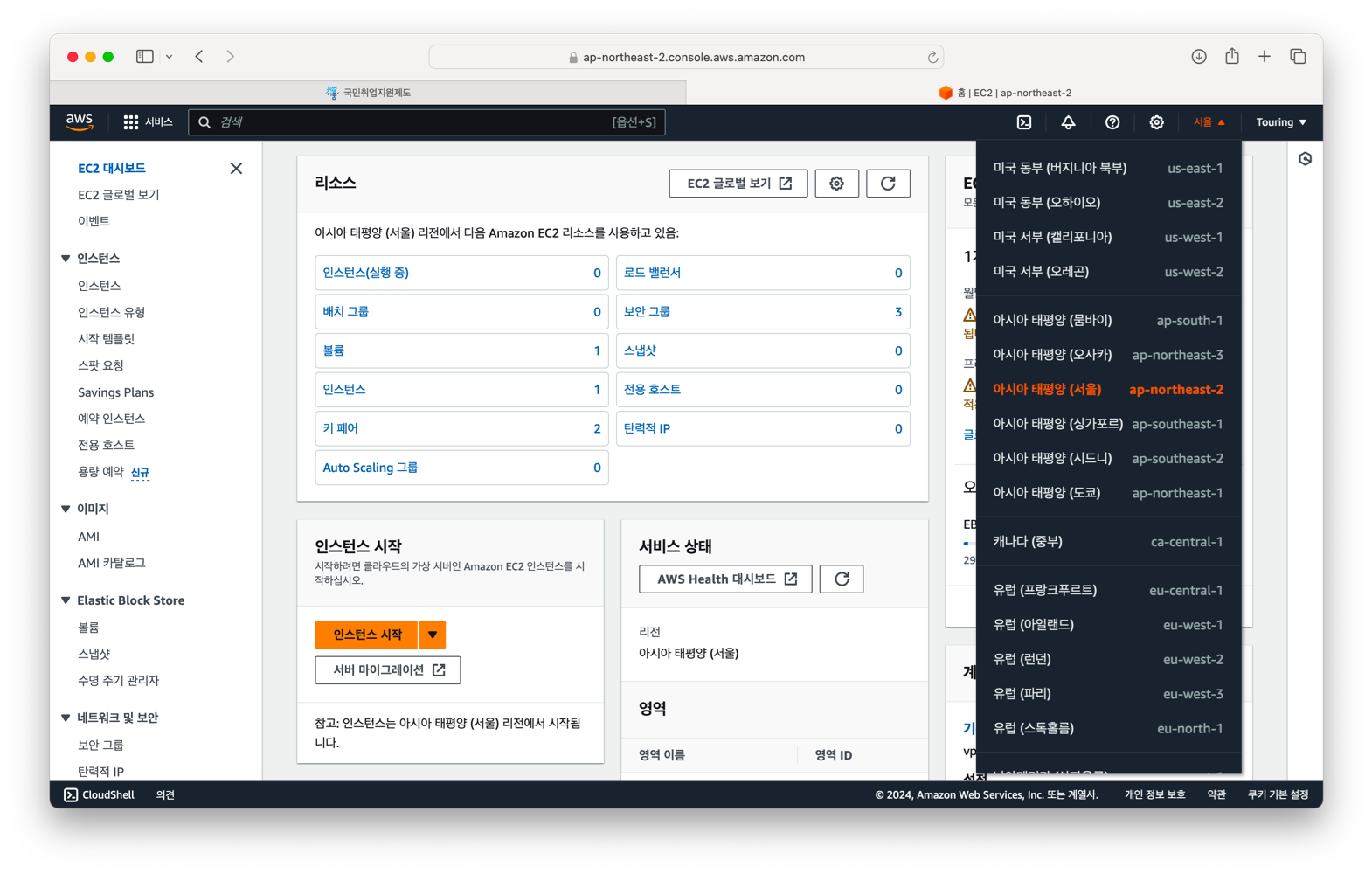The width and height of the screenshot is (1372, 874).
Task: Open AMI 카탈로그 in sidebar
Action: (112, 563)
